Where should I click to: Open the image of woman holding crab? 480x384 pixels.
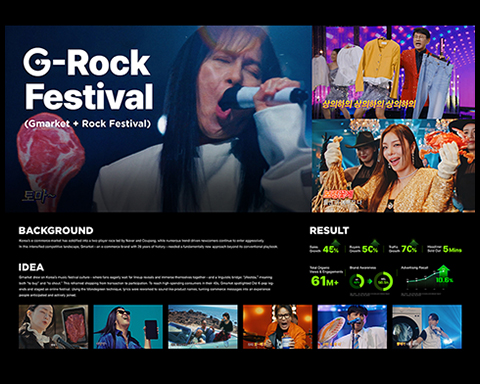tap(393, 166)
